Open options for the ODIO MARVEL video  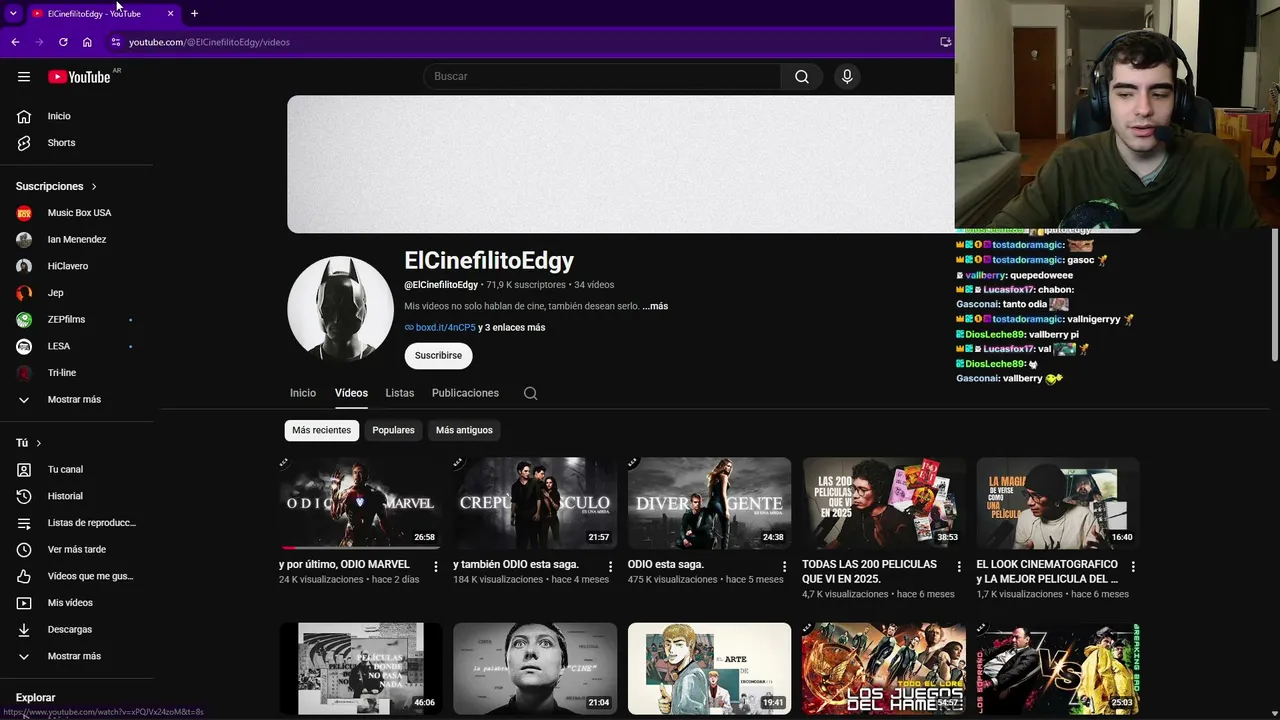coord(436,567)
